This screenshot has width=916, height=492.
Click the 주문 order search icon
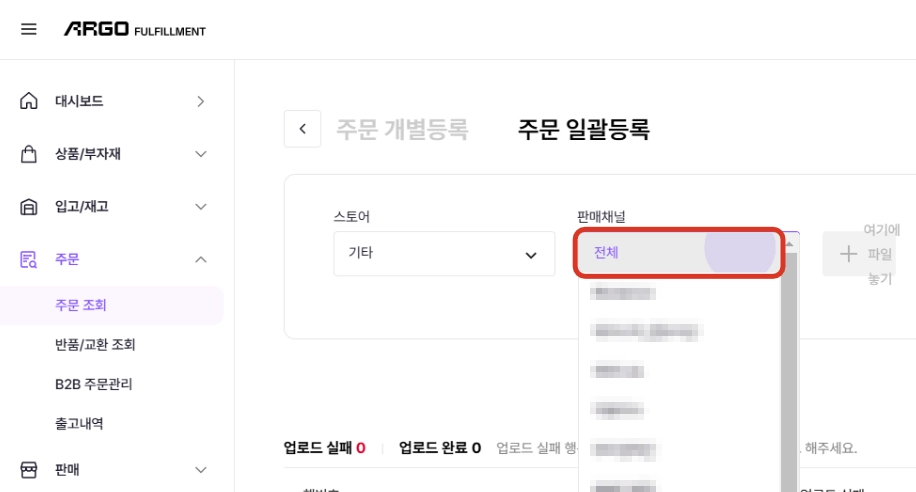29,259
